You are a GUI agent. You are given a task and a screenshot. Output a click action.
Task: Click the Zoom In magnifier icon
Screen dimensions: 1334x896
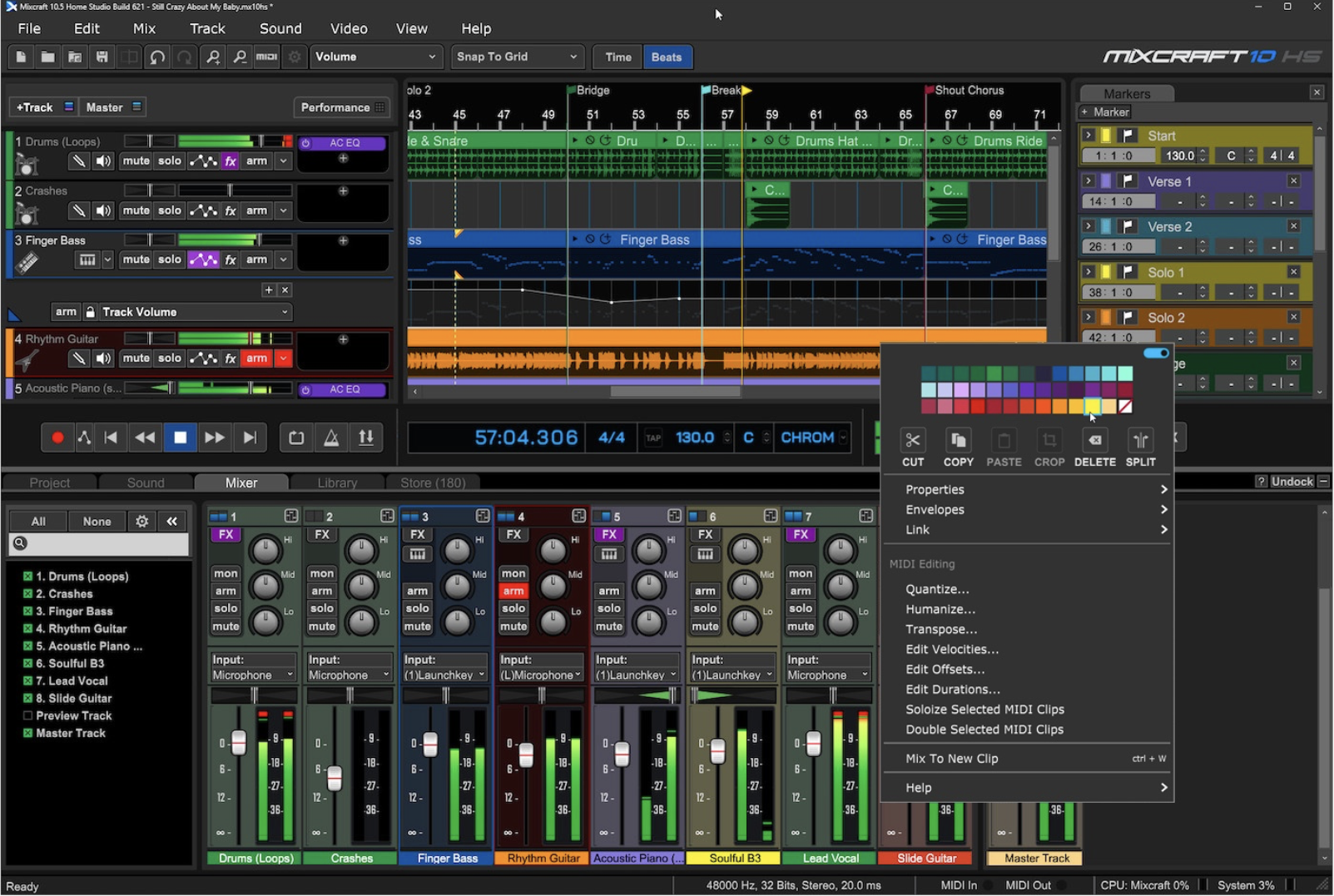213,57
